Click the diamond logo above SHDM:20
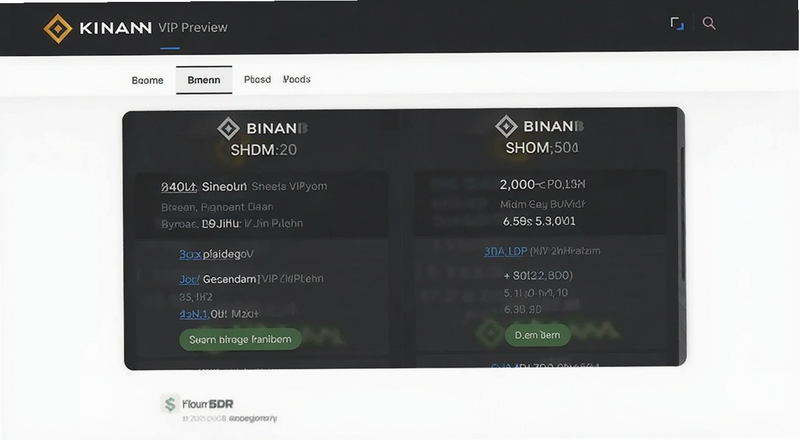Screen dimensions: 800x440 tap(228, 128)
